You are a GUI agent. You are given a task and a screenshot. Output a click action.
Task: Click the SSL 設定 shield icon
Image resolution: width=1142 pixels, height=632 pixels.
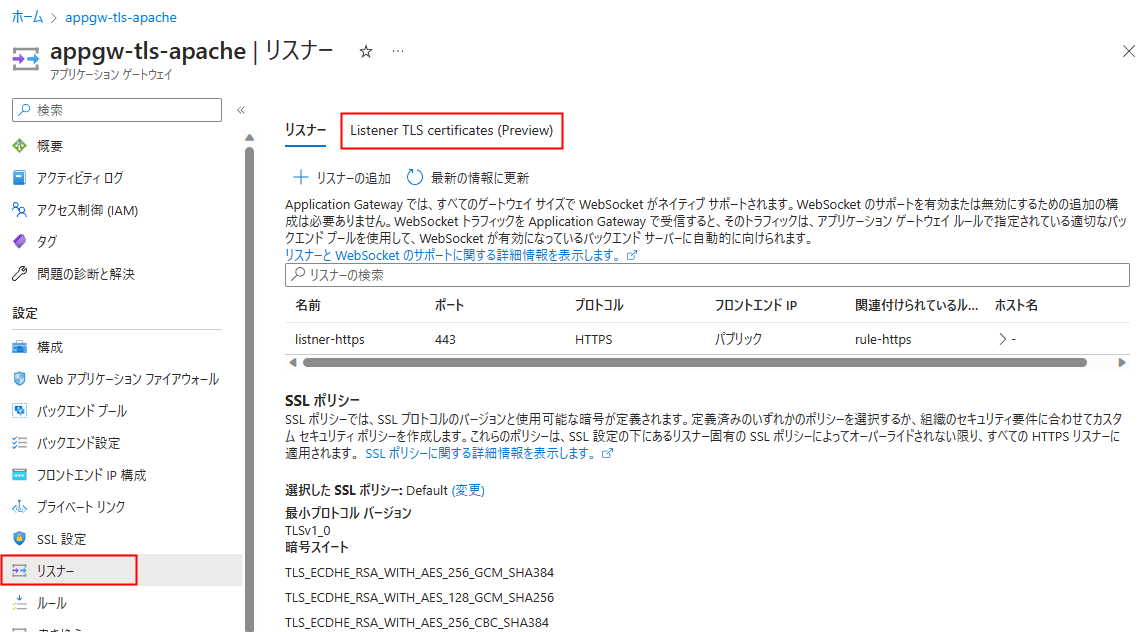click(20, 539)
